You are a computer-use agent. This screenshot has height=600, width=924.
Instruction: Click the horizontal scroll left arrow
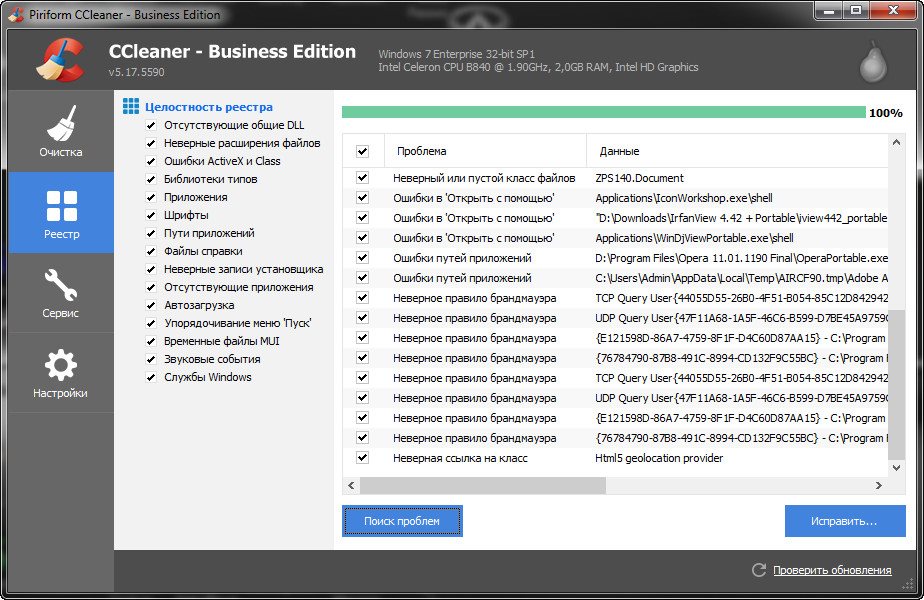[x=351, y=486]
